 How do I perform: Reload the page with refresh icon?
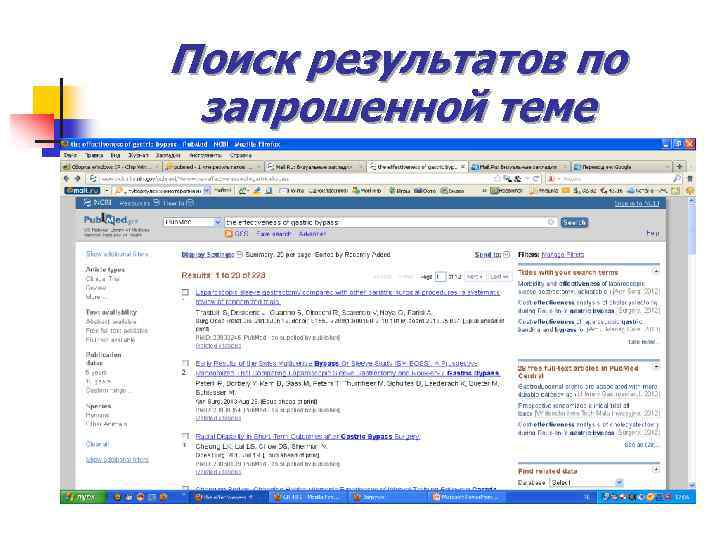point(535,179)
